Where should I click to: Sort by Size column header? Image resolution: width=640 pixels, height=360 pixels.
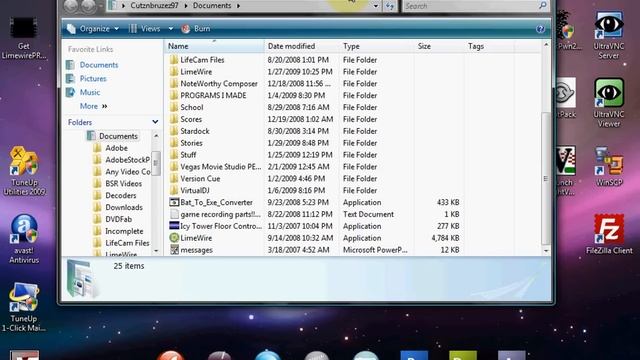tap(439, 46)
